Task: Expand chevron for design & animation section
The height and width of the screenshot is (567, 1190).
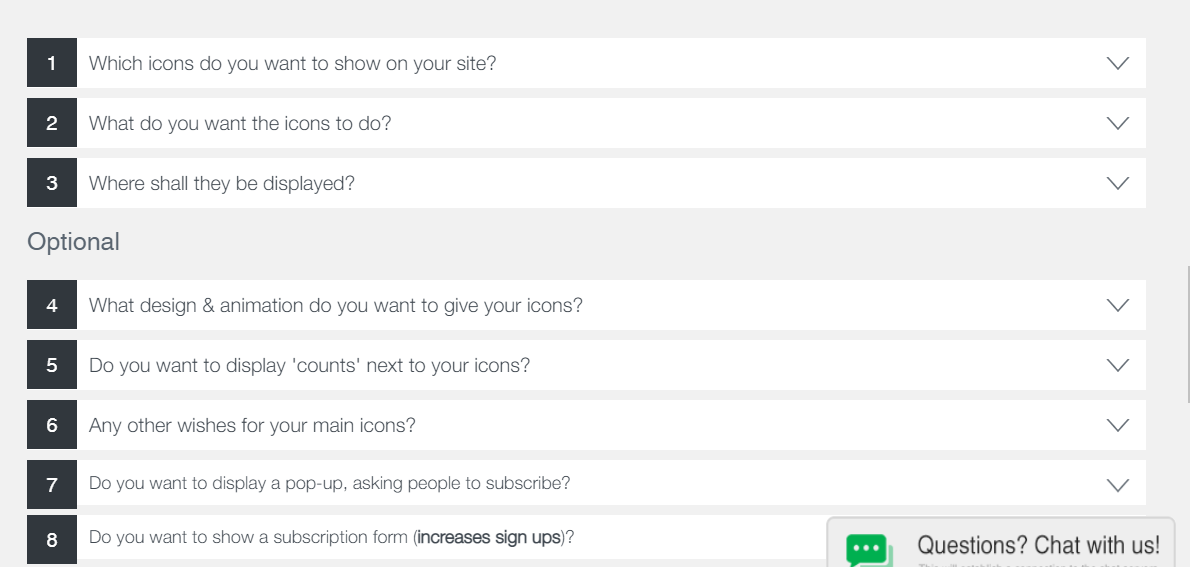Action: point(1118,305)
